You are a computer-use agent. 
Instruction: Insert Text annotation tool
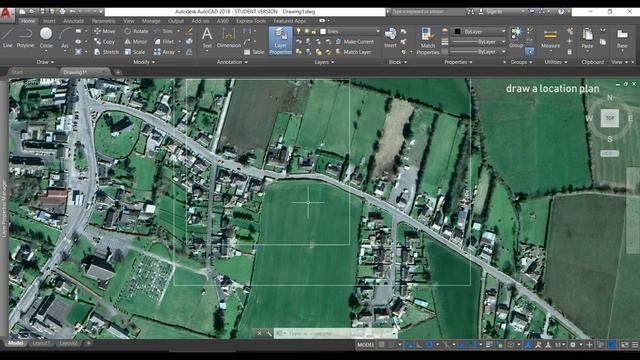point(207,38)
